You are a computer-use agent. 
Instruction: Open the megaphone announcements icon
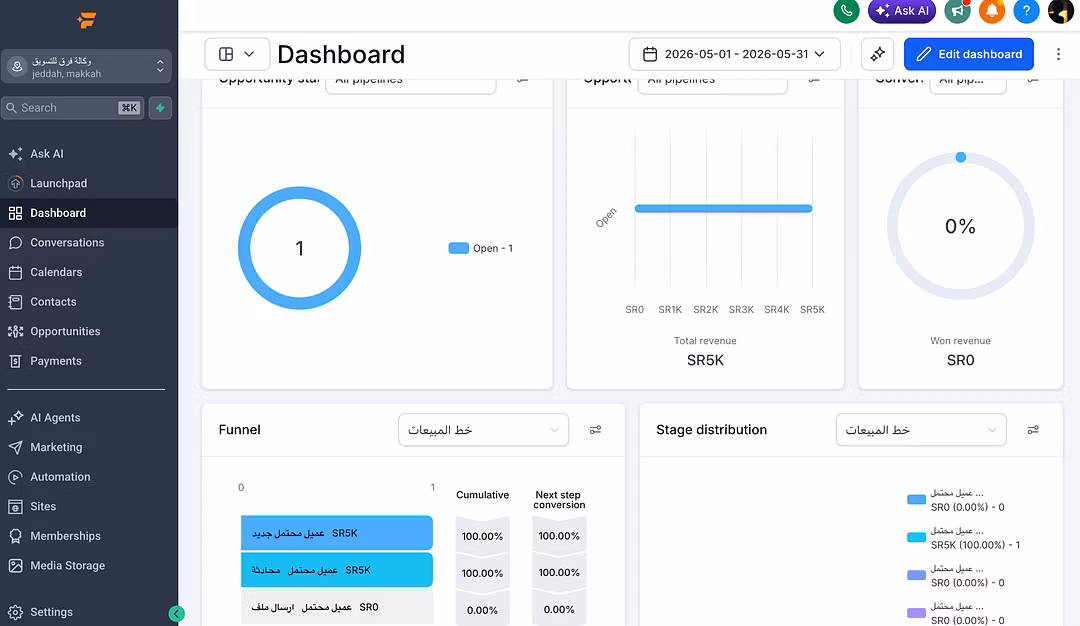(x=957, y=11)
